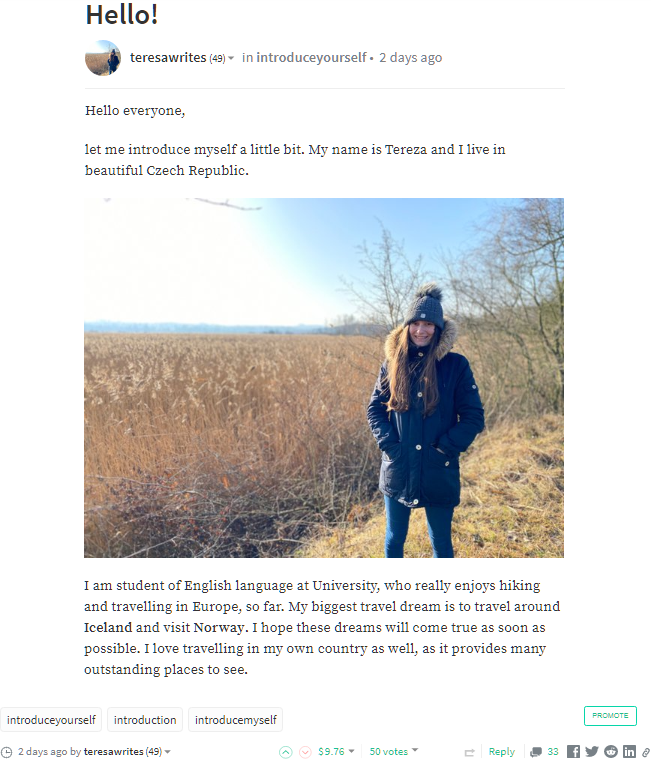
Task: Share the post on LinkedIn
Action: pos(629,752)
